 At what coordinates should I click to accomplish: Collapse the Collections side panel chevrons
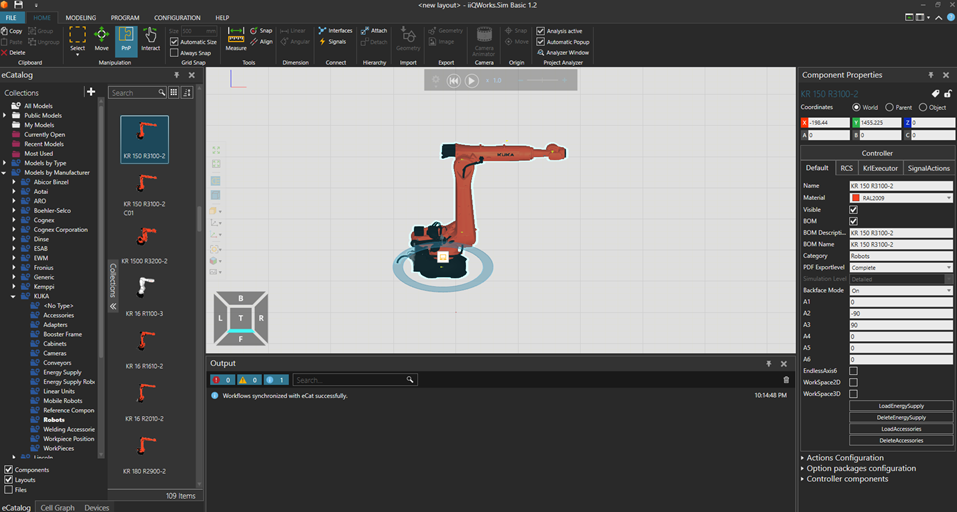pyautogui.click(x=113, y=306)
